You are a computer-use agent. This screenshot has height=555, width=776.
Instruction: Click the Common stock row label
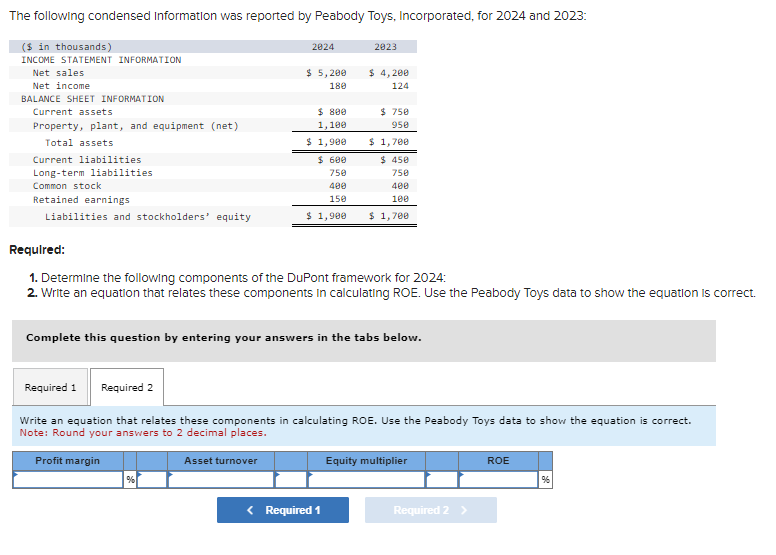point(67,186)
